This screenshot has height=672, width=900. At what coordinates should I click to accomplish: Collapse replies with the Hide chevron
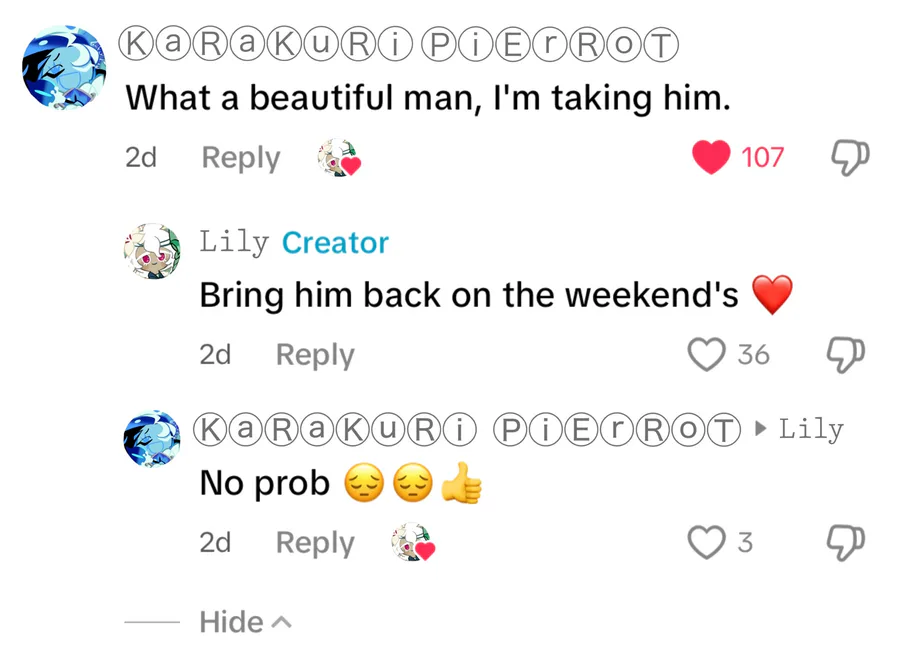[x=246, y=621]
